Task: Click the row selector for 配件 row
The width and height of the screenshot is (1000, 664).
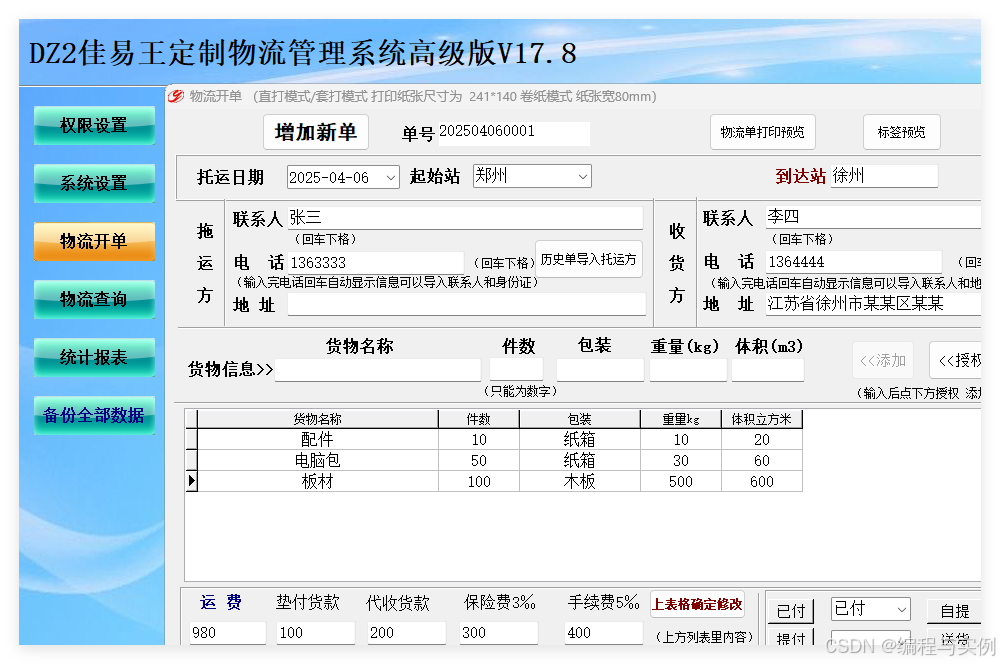Action: [x=191, y=439]
